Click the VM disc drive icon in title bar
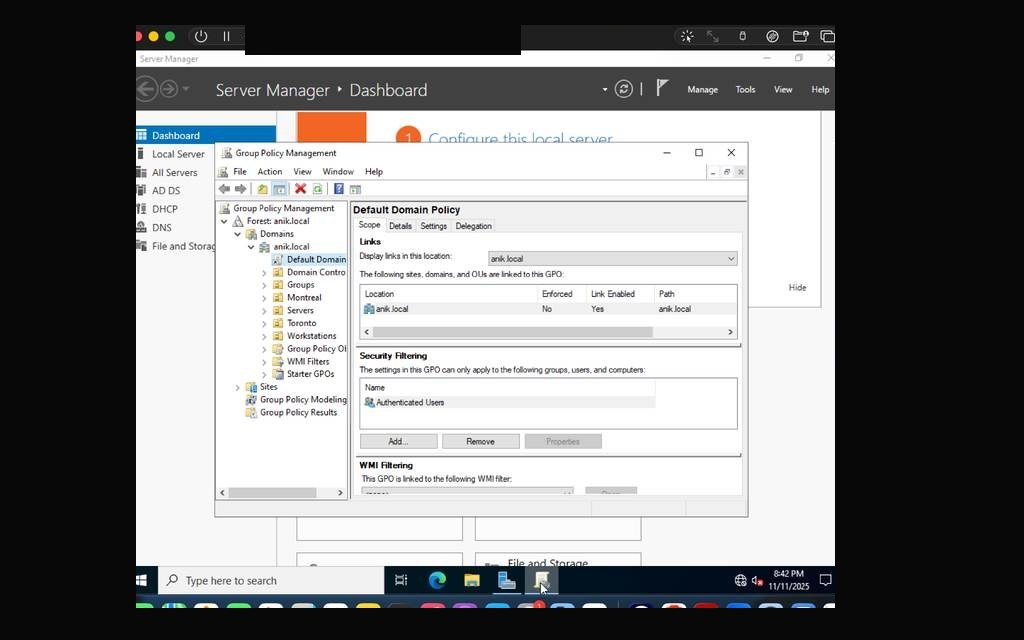1024x640 pixels. [x=772, y=37]
